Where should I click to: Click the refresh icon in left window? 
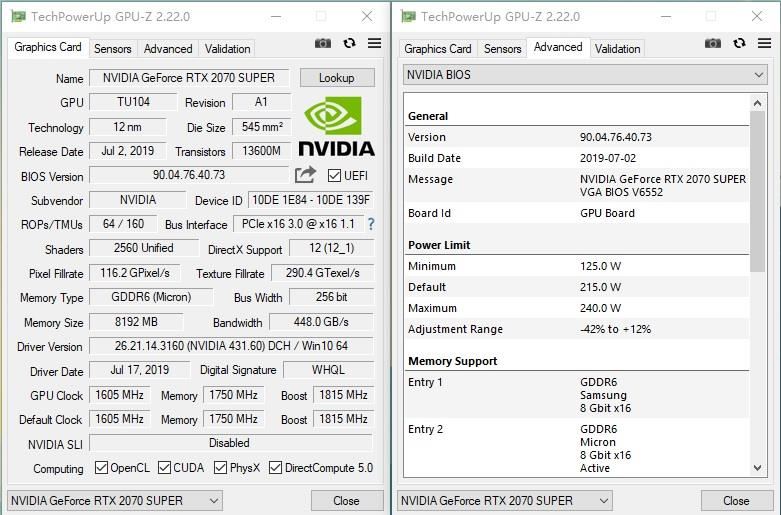point(349,44)
